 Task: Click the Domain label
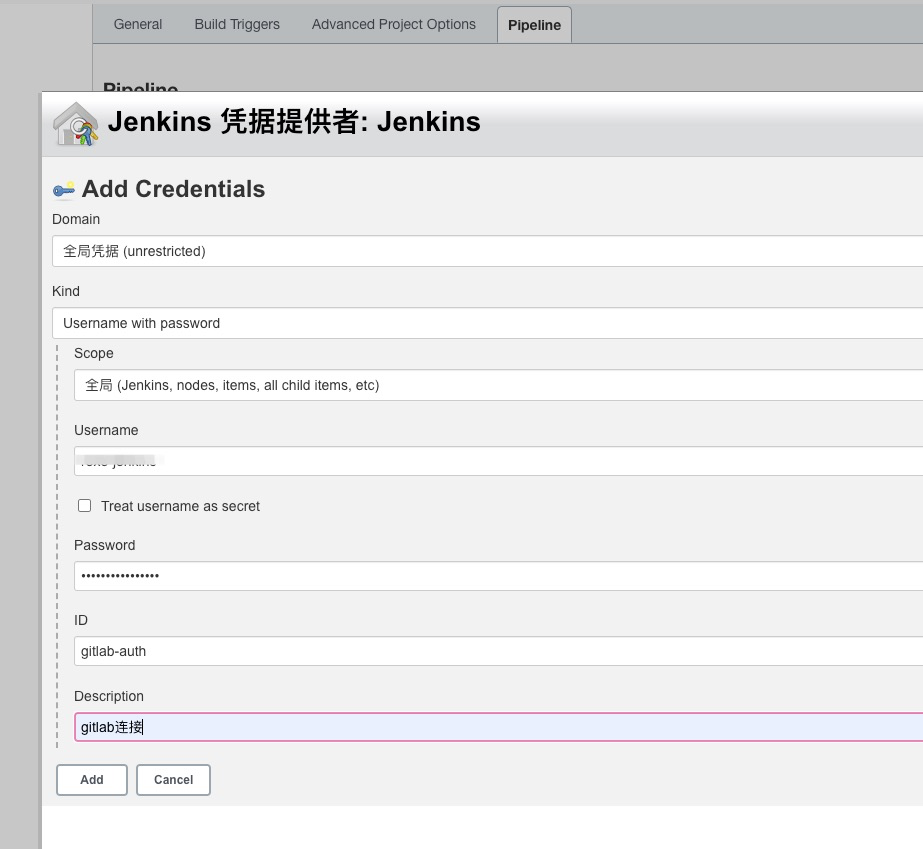tap(76, 219)
